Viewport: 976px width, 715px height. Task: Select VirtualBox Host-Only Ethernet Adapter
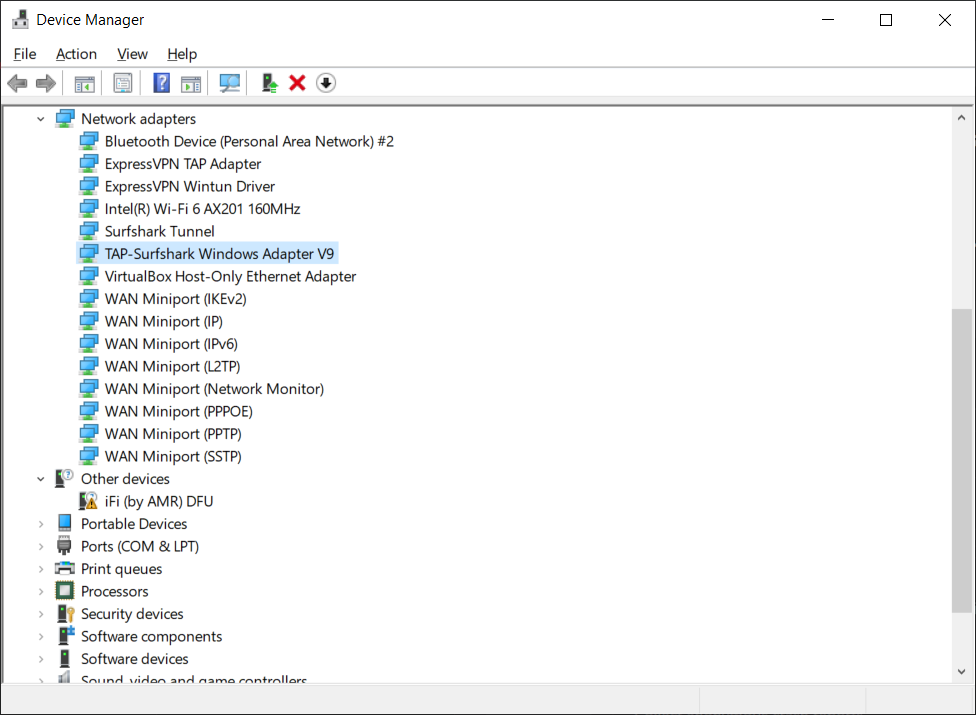coord(230,276)
